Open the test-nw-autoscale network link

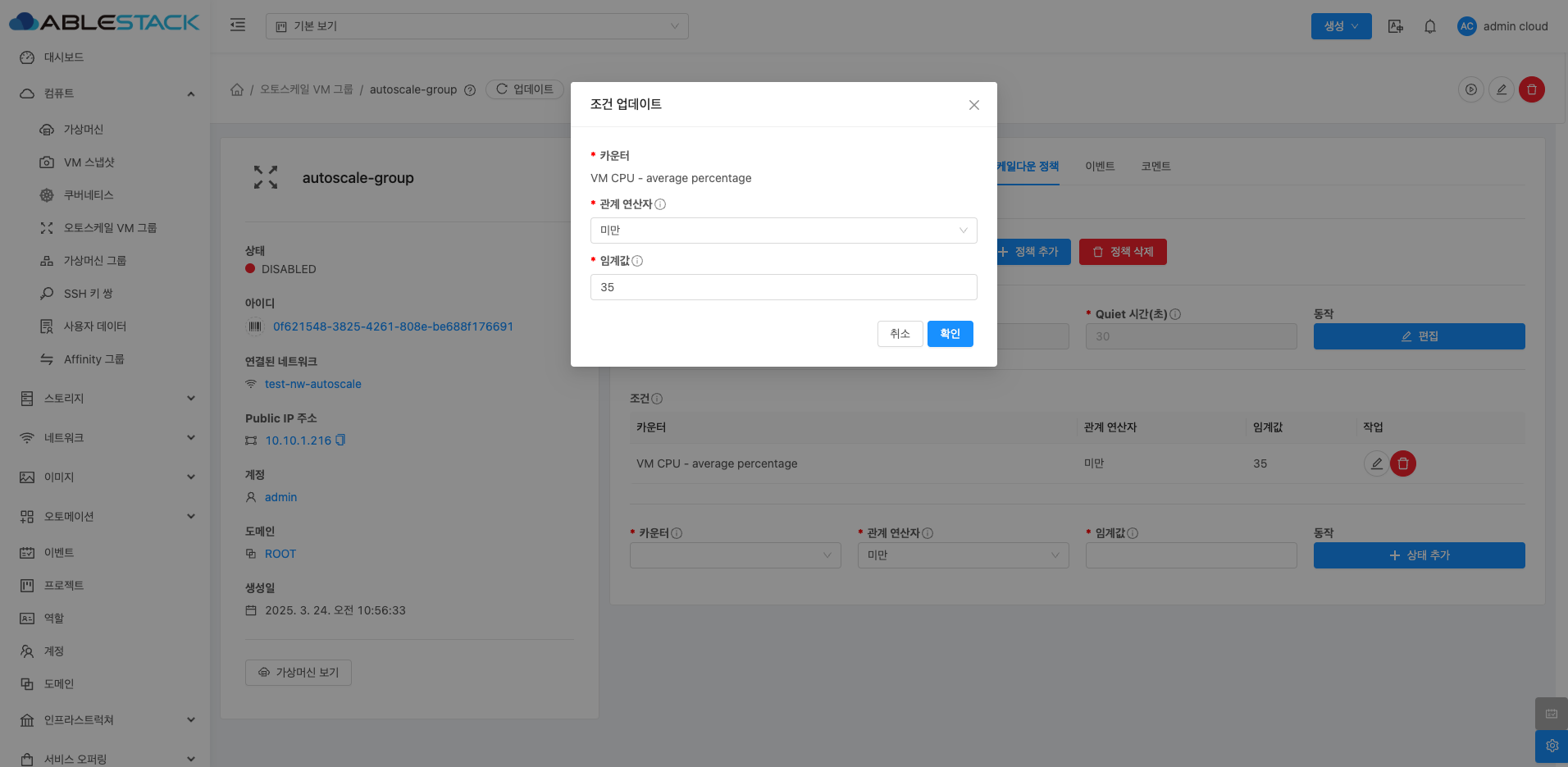tap(312, 384)
